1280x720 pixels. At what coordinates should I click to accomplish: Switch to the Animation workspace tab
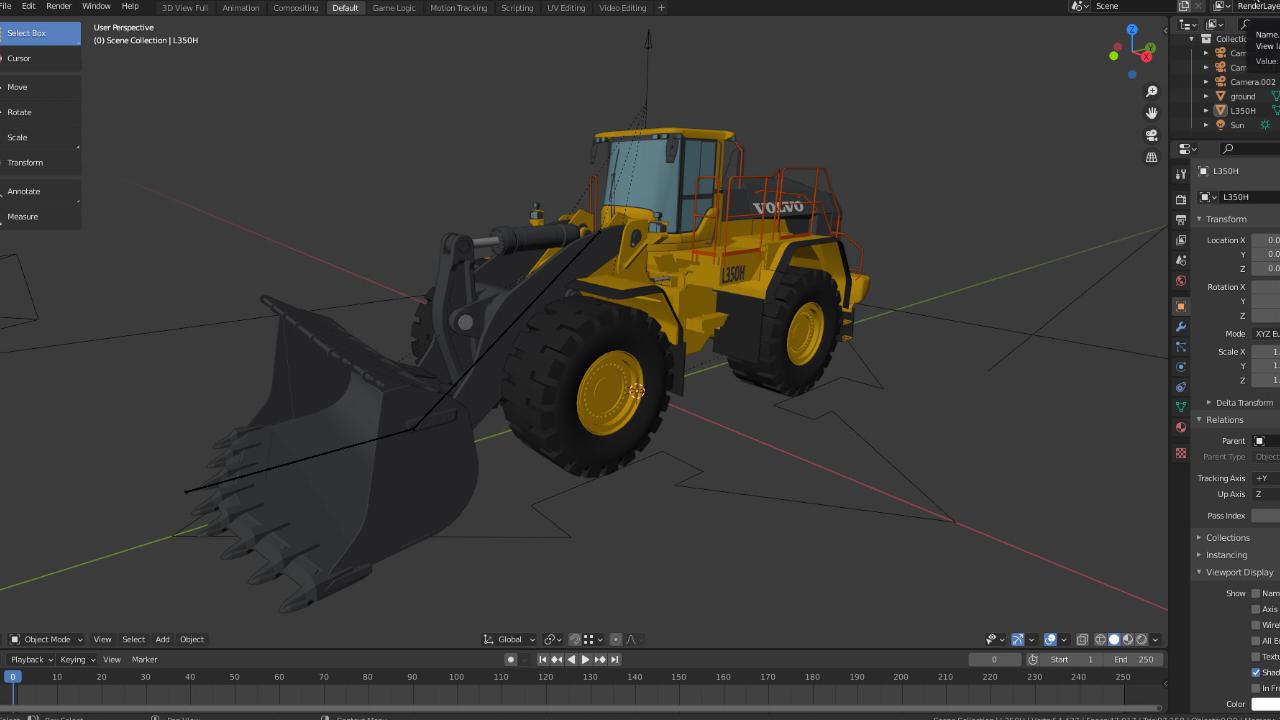(x=240, y=7)
